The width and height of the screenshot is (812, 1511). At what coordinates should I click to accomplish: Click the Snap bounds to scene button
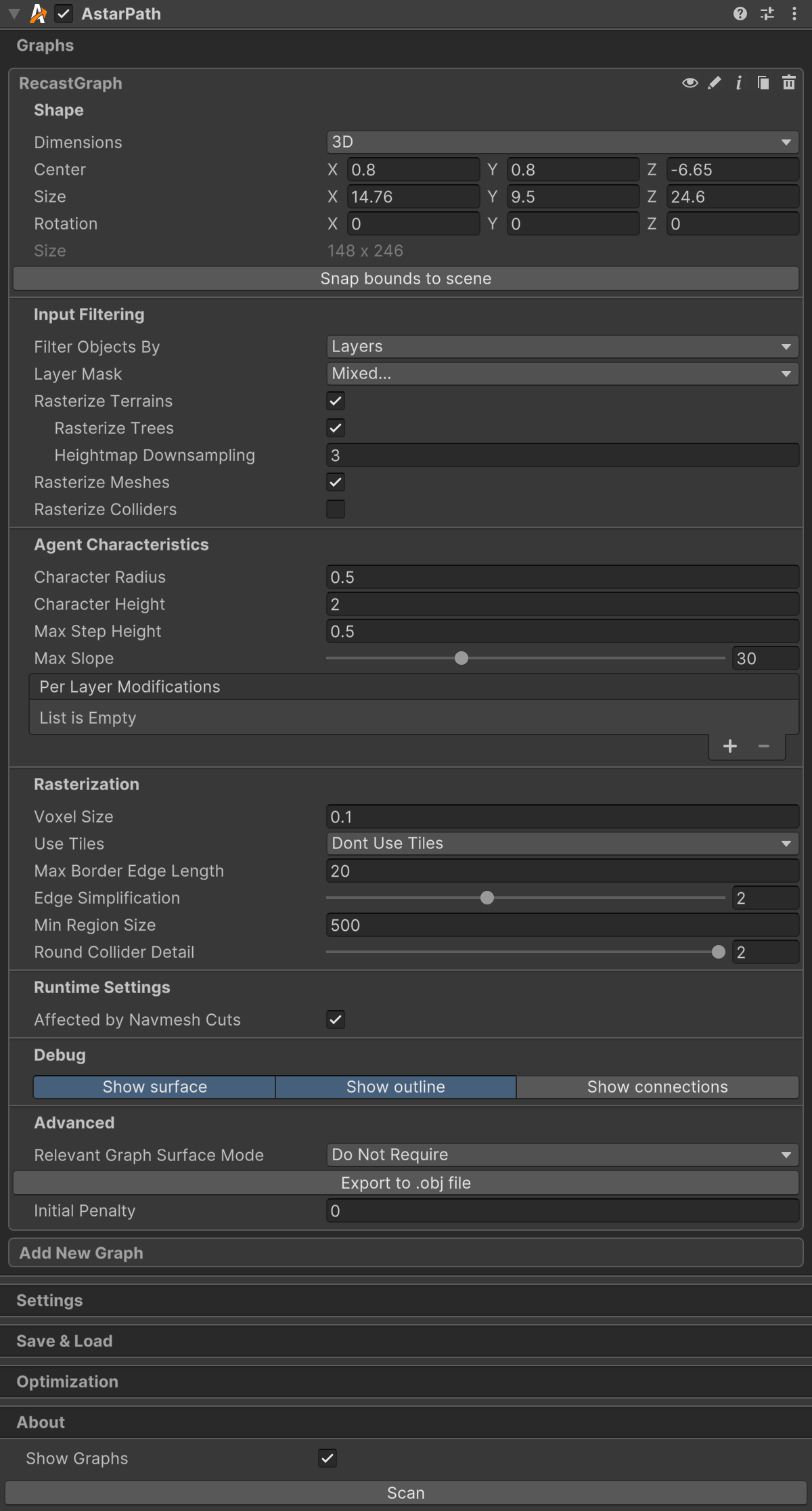point(406,279)
